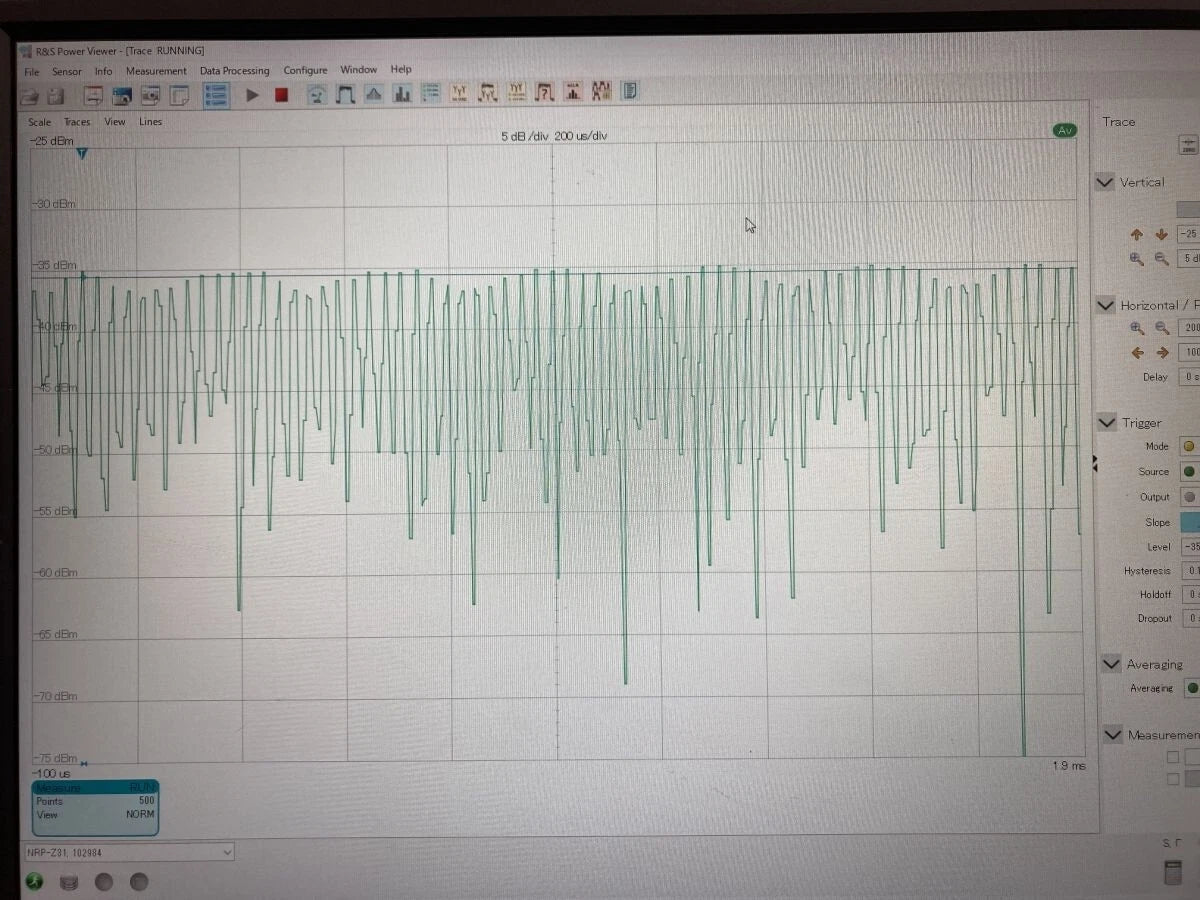Shift vertical scale down with down arrow

click(1161, 235)
